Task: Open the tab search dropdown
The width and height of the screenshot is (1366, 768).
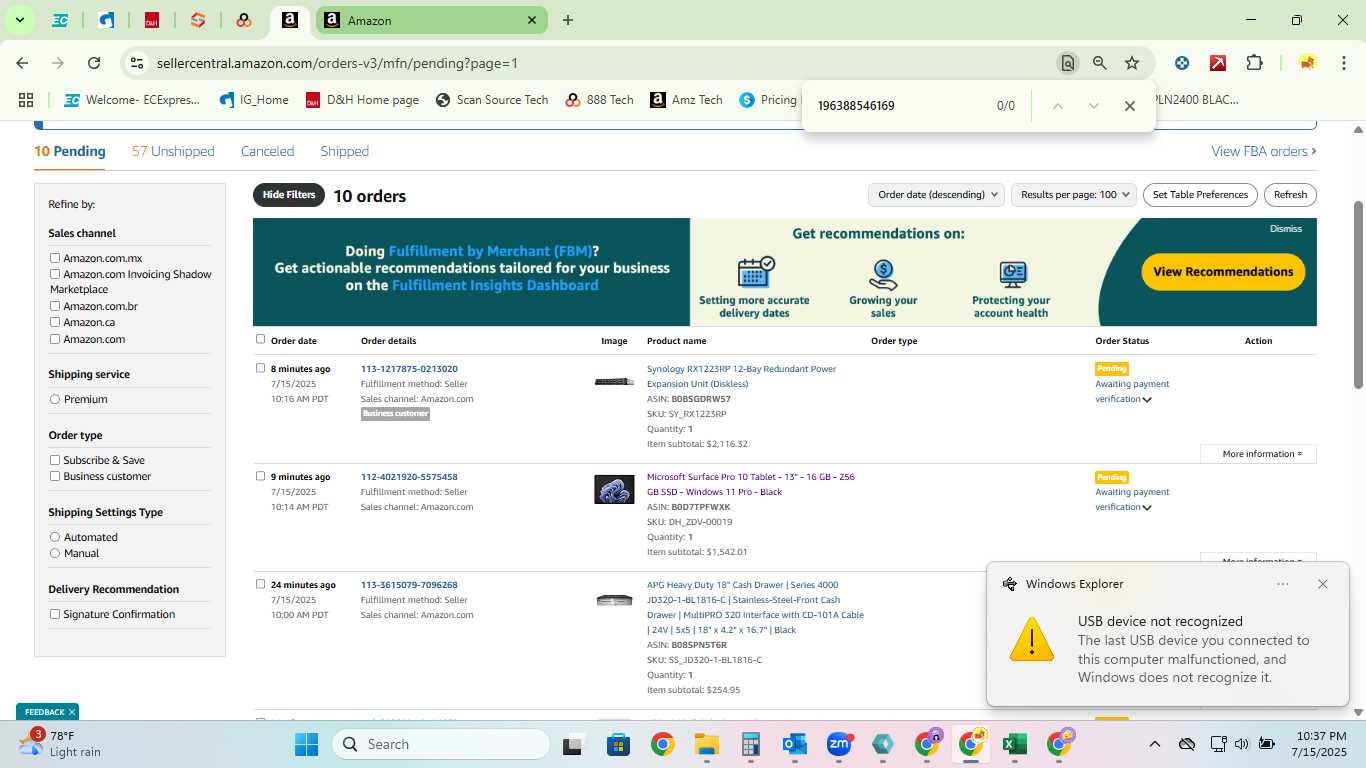Action: tap(19, 20)
